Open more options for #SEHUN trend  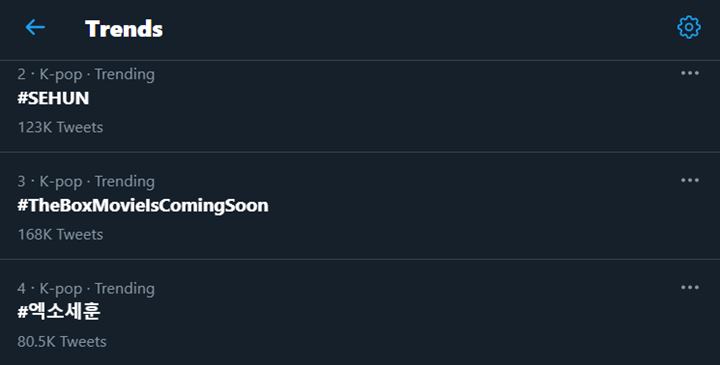tap(690, 73)
